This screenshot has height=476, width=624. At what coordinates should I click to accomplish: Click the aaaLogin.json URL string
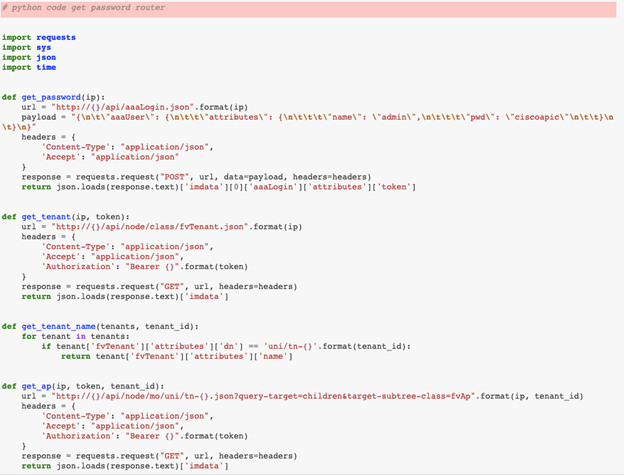tap(140, 107)
